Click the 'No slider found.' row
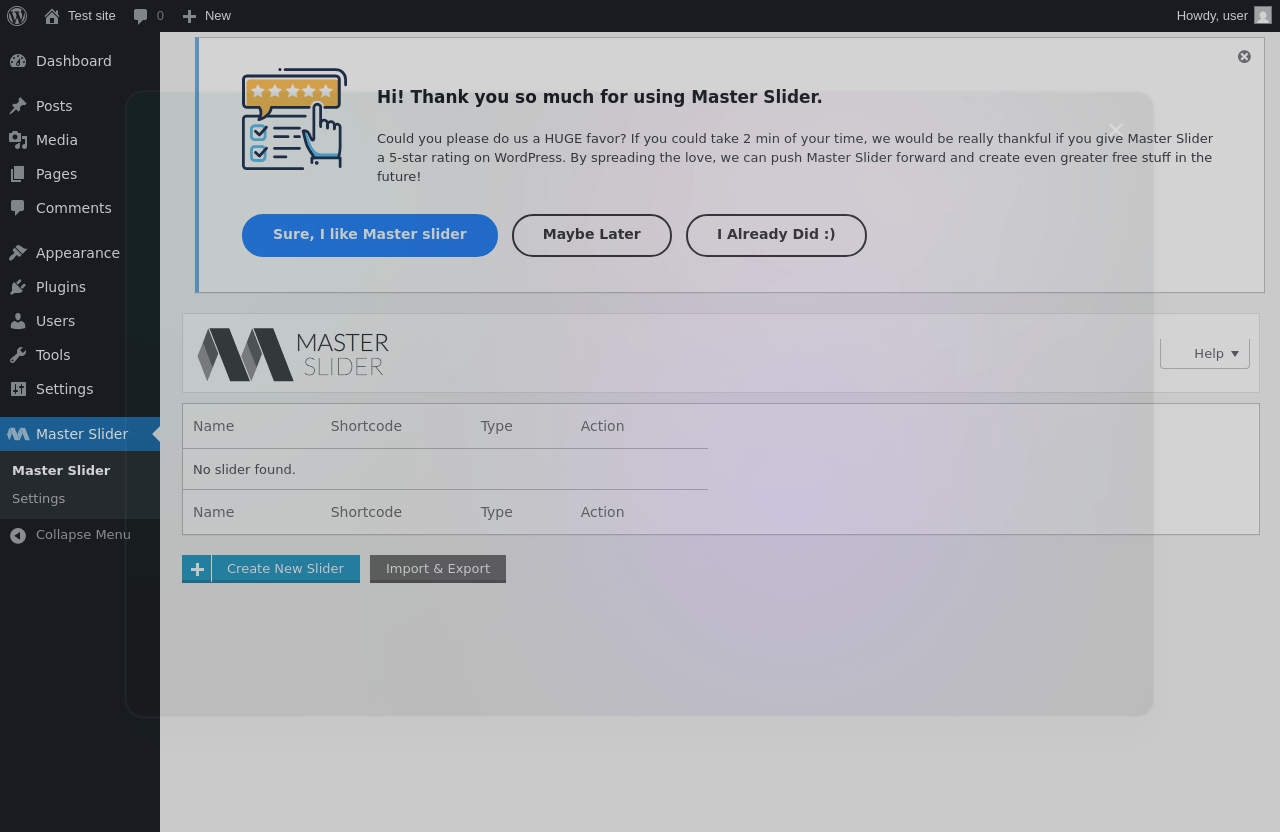The image size is (1280, 832). [x=445, y=469]
